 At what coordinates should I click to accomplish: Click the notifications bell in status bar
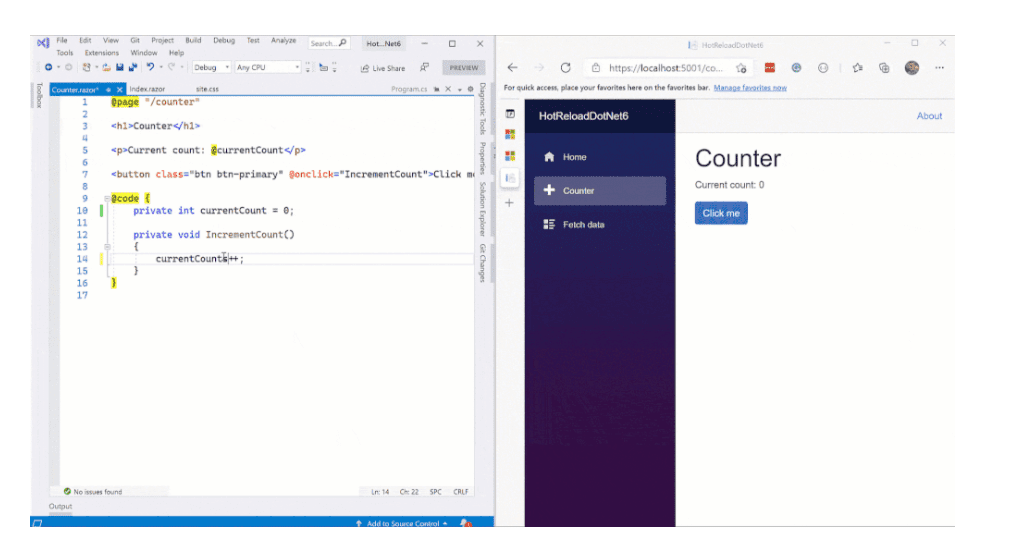pyautogui.click(x=466, y=523)
